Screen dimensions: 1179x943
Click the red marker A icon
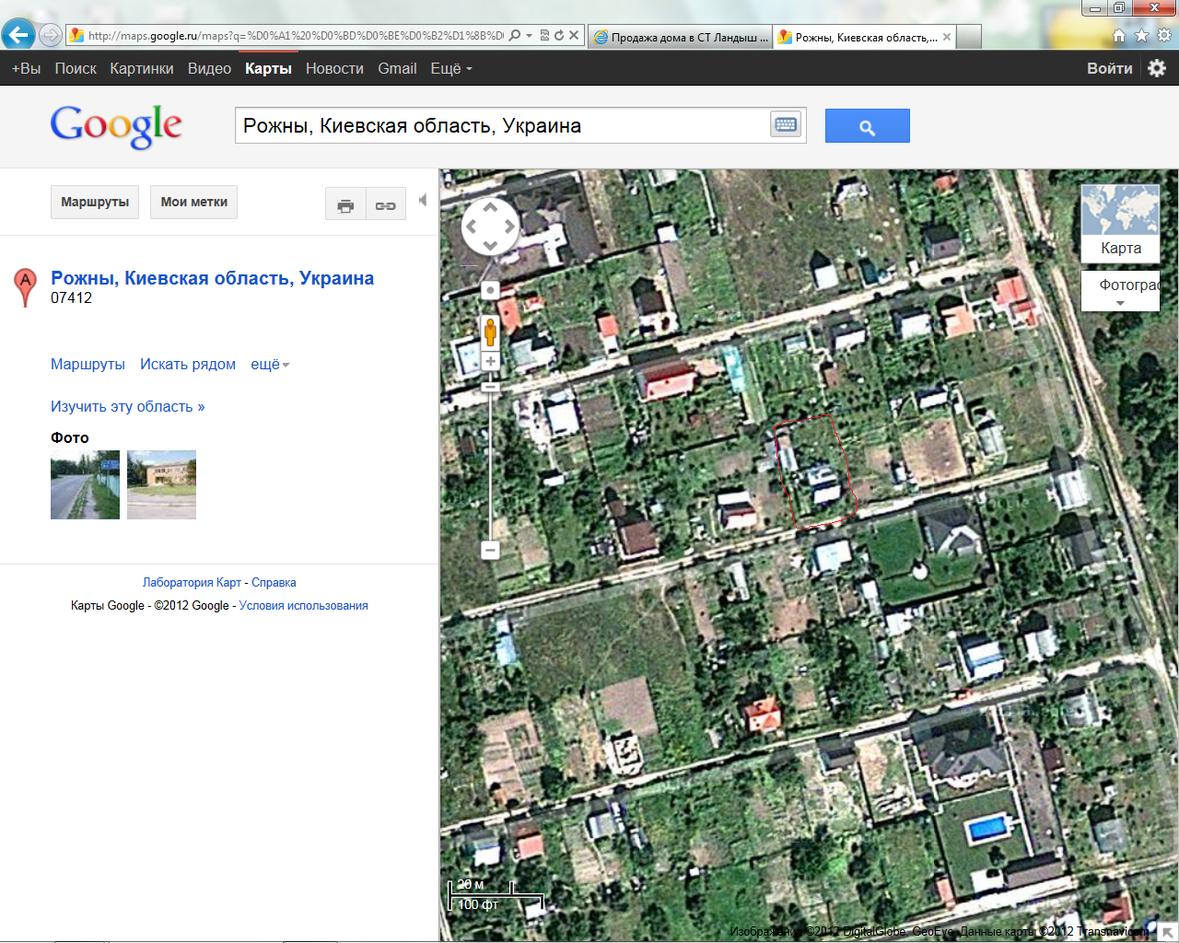point(26,287)
